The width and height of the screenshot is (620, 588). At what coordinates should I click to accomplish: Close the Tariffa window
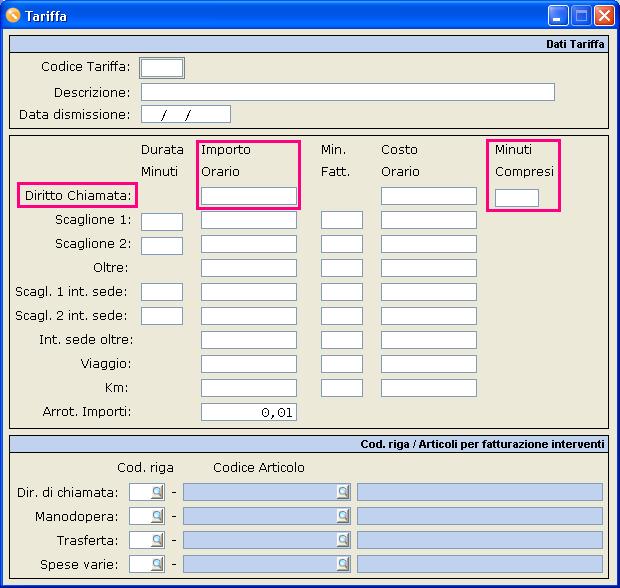coord(605,16)
